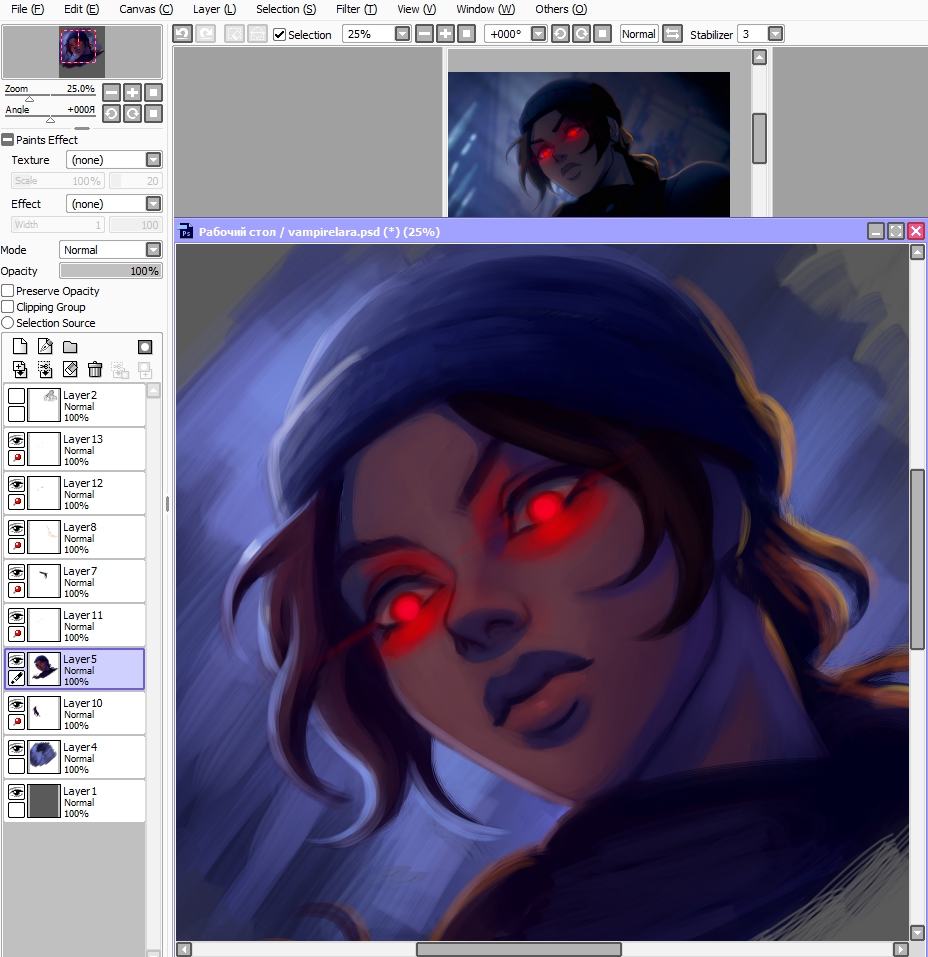Open the Filter menu
The width and height of the screenshot is (928, 957).
355,9
